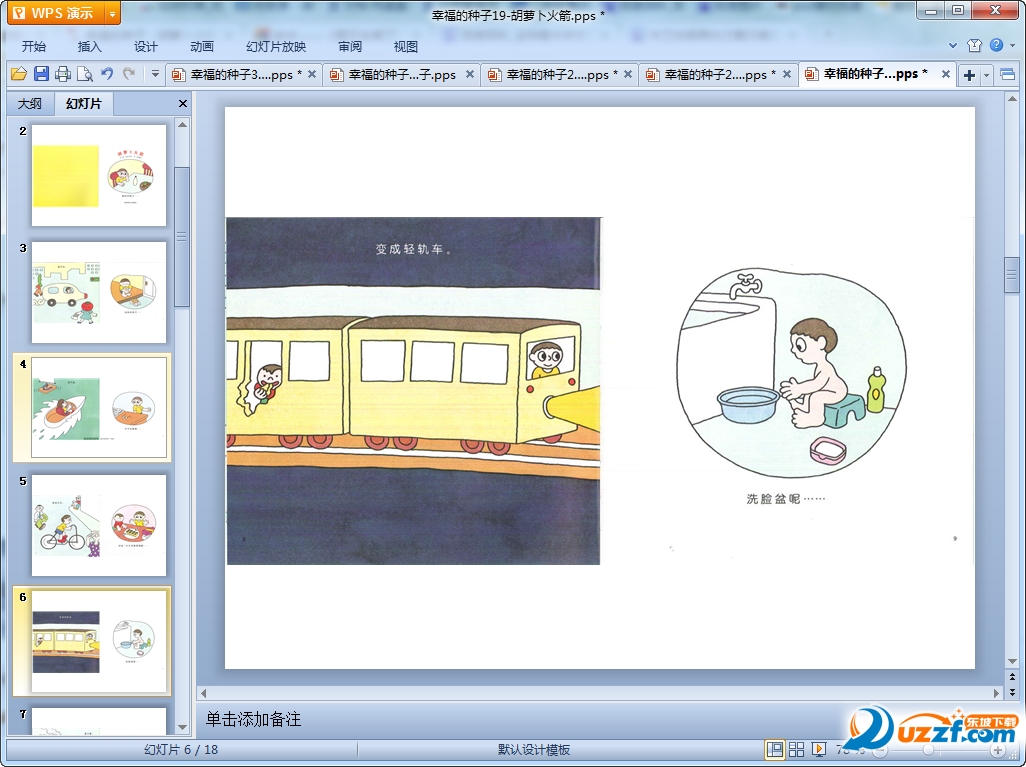Zoom in with the plus button
Screen dimensions: 1026x767
click(x=997, y=750)
